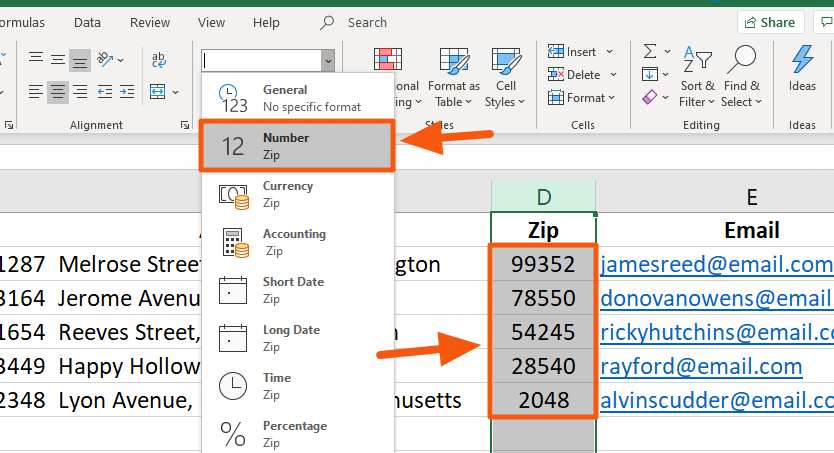Expand the Fill dropdown arrow
834x453 pixels.
(x=665, y=74)
